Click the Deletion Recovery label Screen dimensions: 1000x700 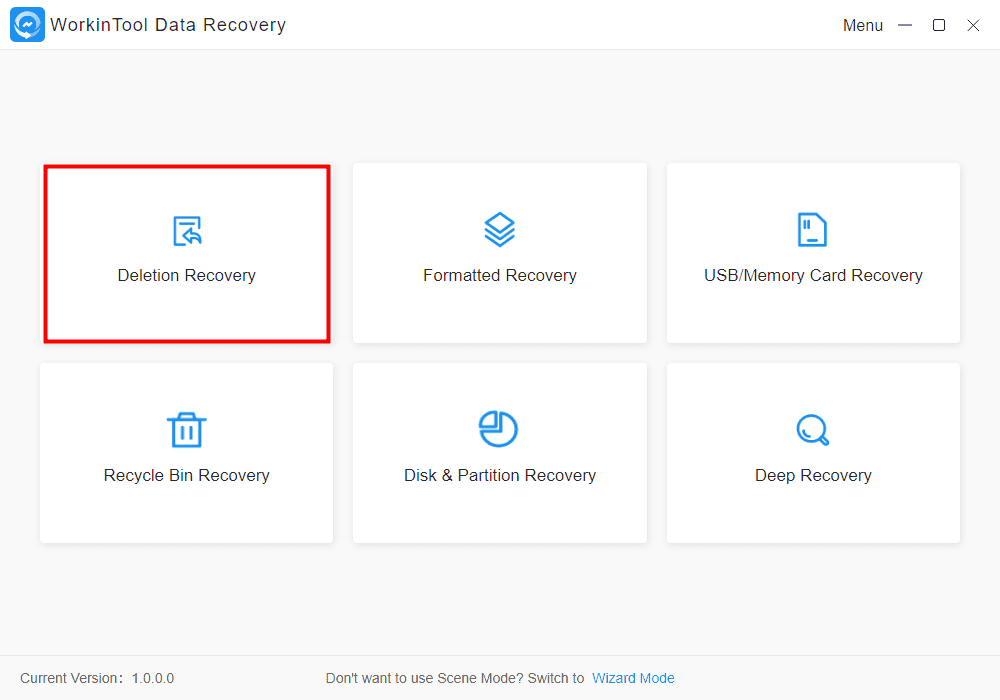pos(187,276)
